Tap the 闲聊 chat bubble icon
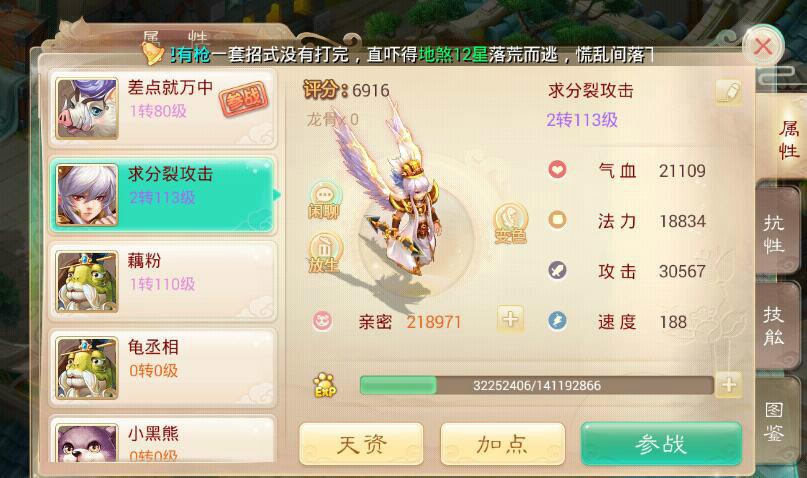The width and height of the screenshot is (807, 478). [324, 201]
